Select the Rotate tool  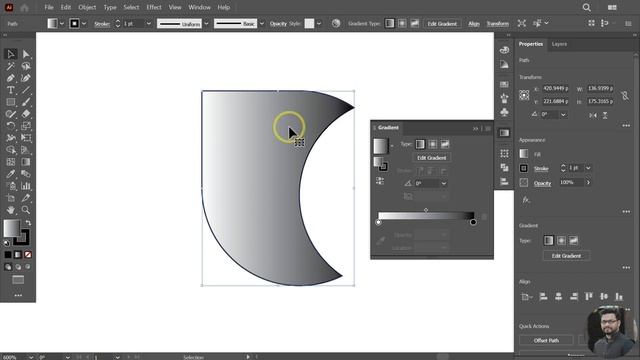pos(11,126)
